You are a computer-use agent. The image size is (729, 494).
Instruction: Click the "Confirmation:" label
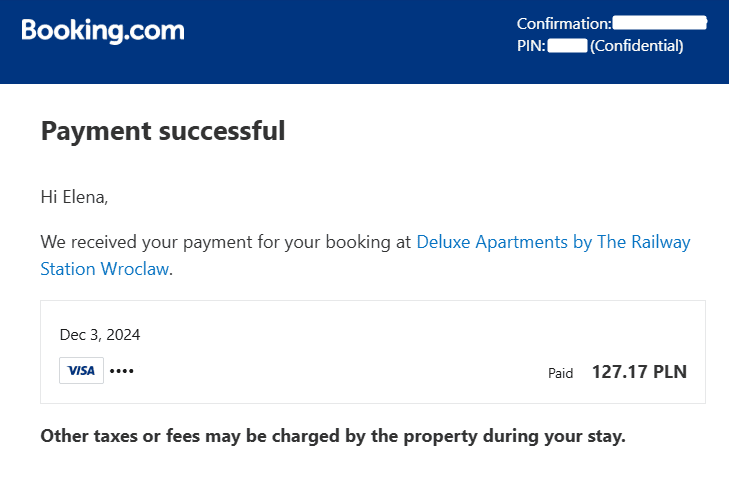pos(563,23)
